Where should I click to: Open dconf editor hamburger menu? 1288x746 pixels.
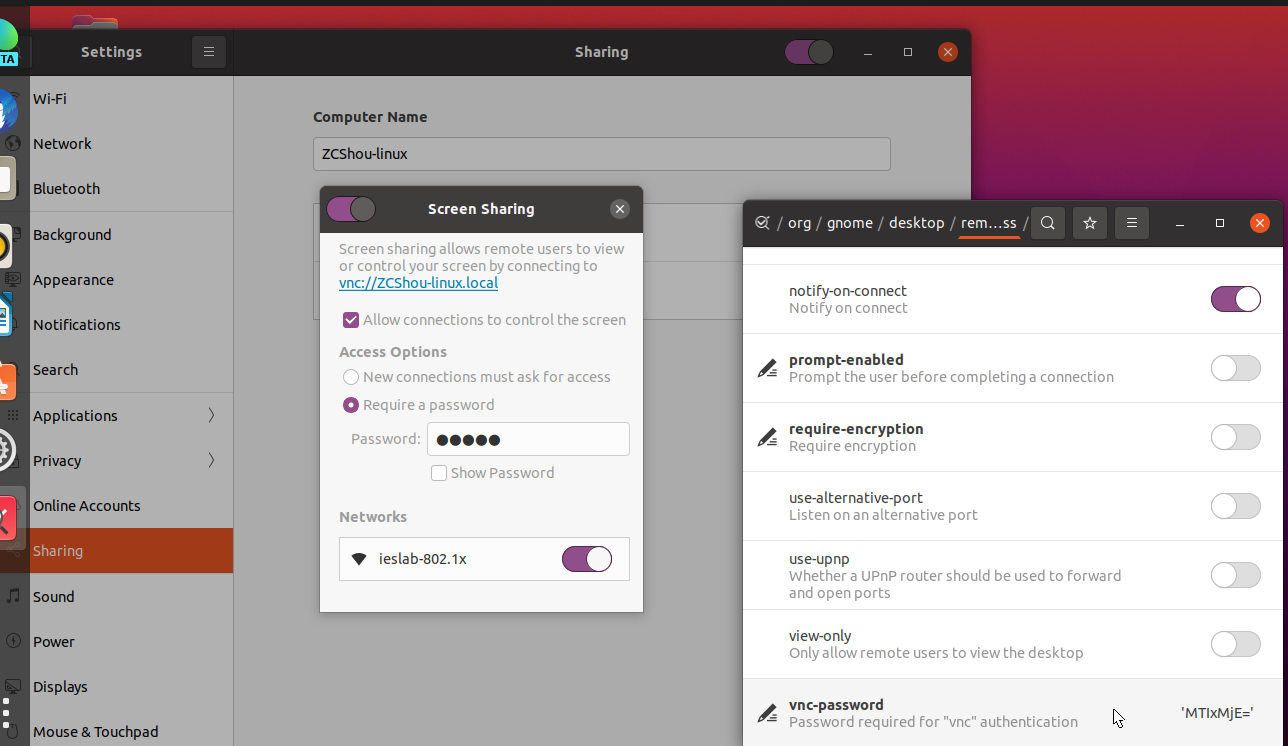pos(1132,223)
